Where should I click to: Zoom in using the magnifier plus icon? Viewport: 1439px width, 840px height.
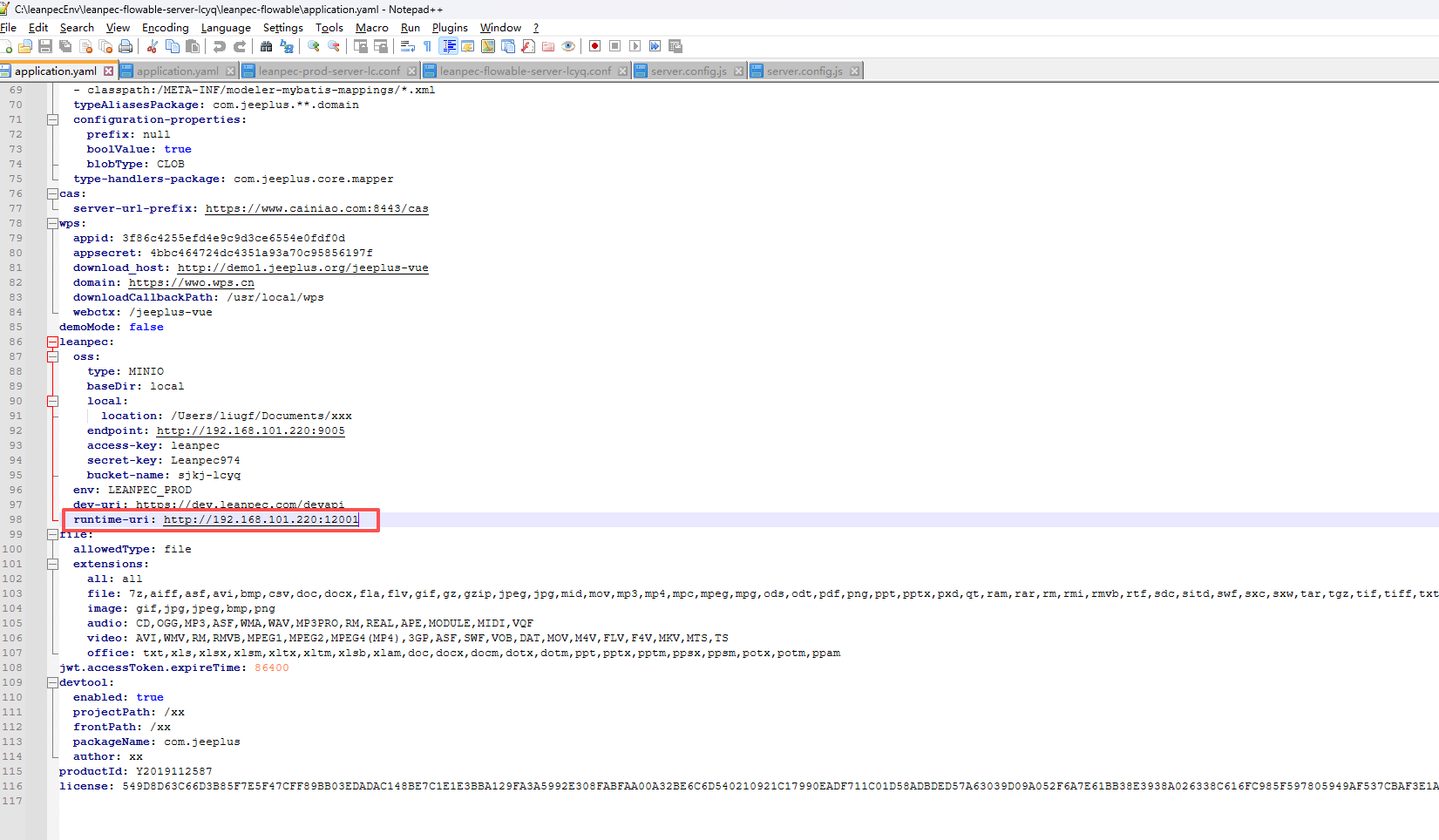click(313, 46)
